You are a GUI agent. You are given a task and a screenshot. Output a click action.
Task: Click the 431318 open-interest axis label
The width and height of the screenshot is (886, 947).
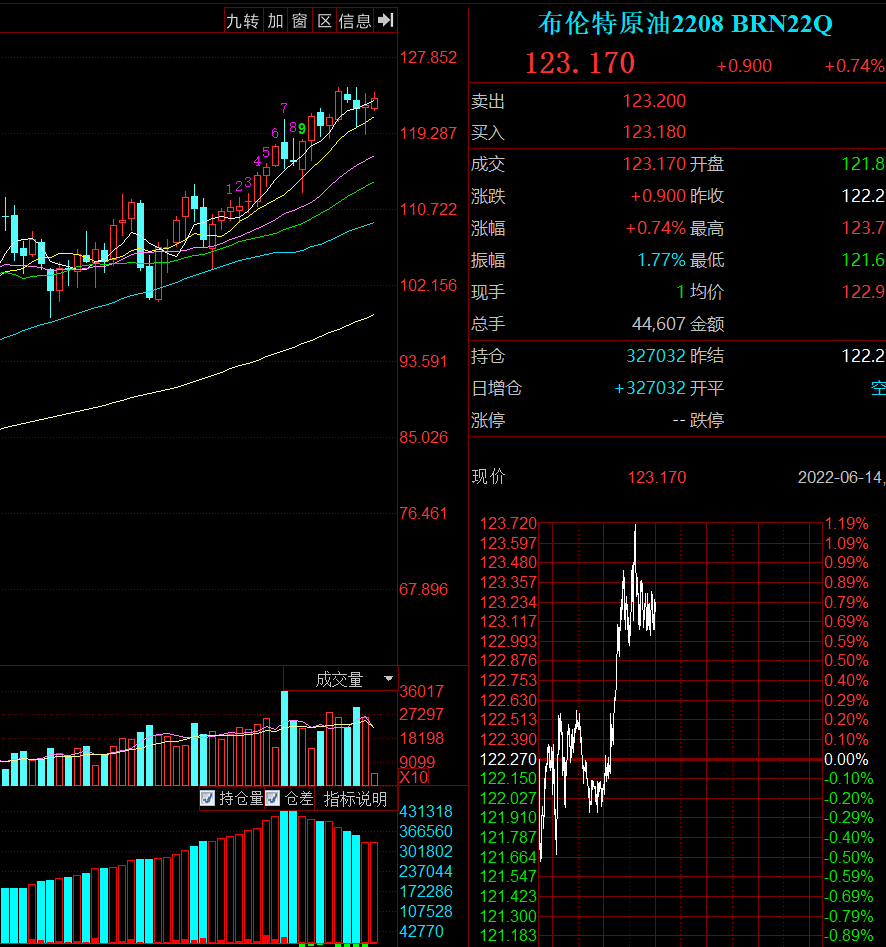426,811
